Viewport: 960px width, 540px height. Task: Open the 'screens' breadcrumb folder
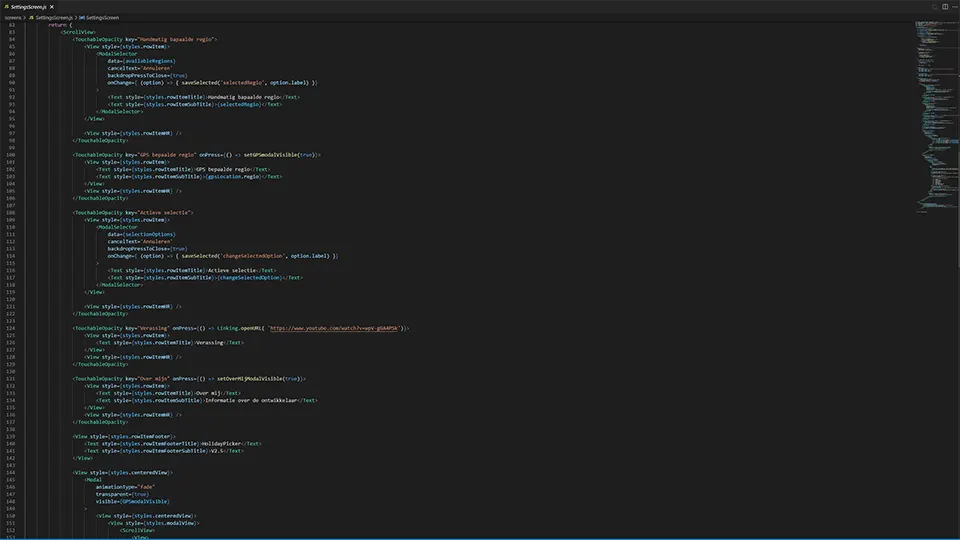12,18
